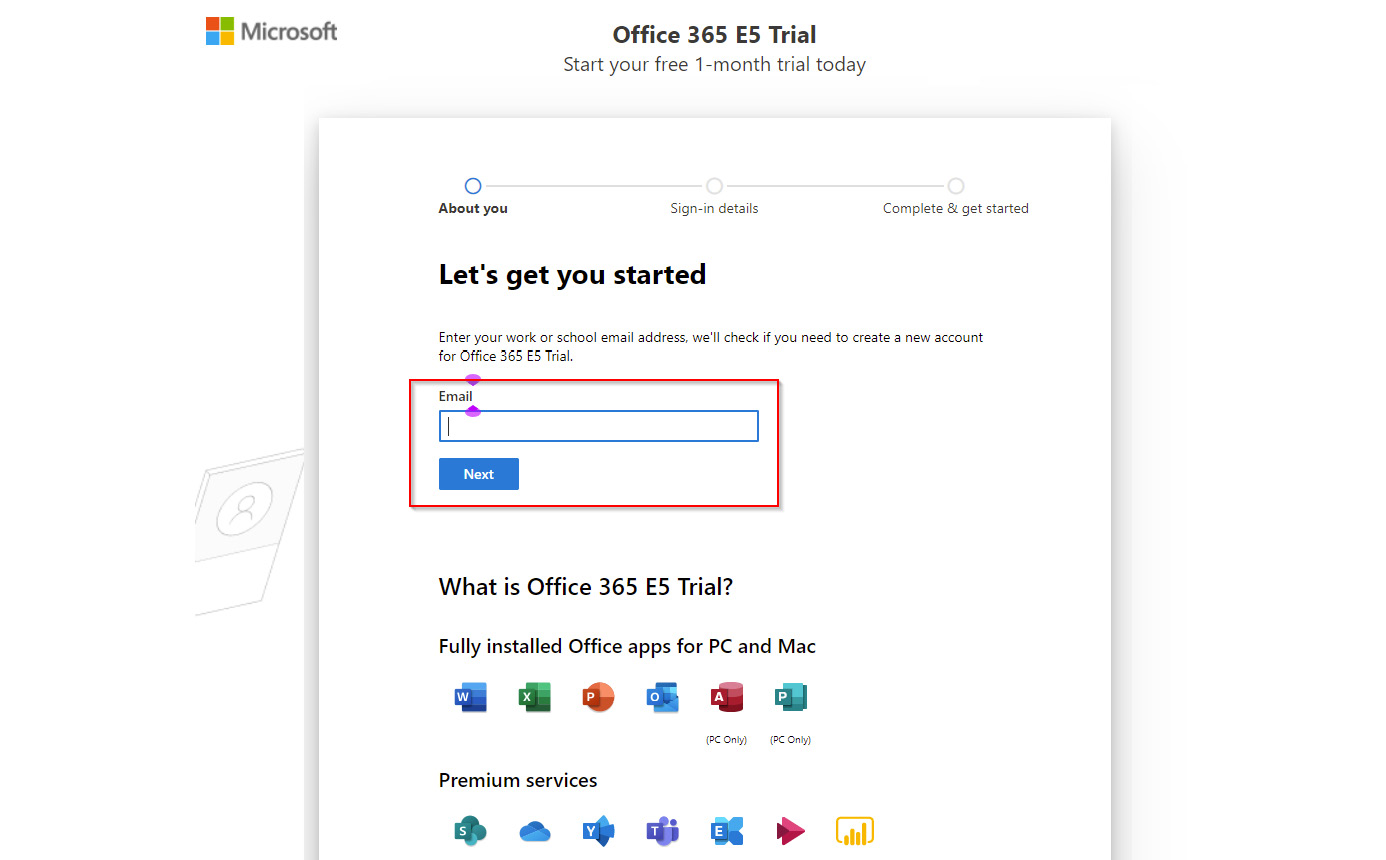Click 'What is Office 365 E5 Trial?' heading

pos(586,587)
